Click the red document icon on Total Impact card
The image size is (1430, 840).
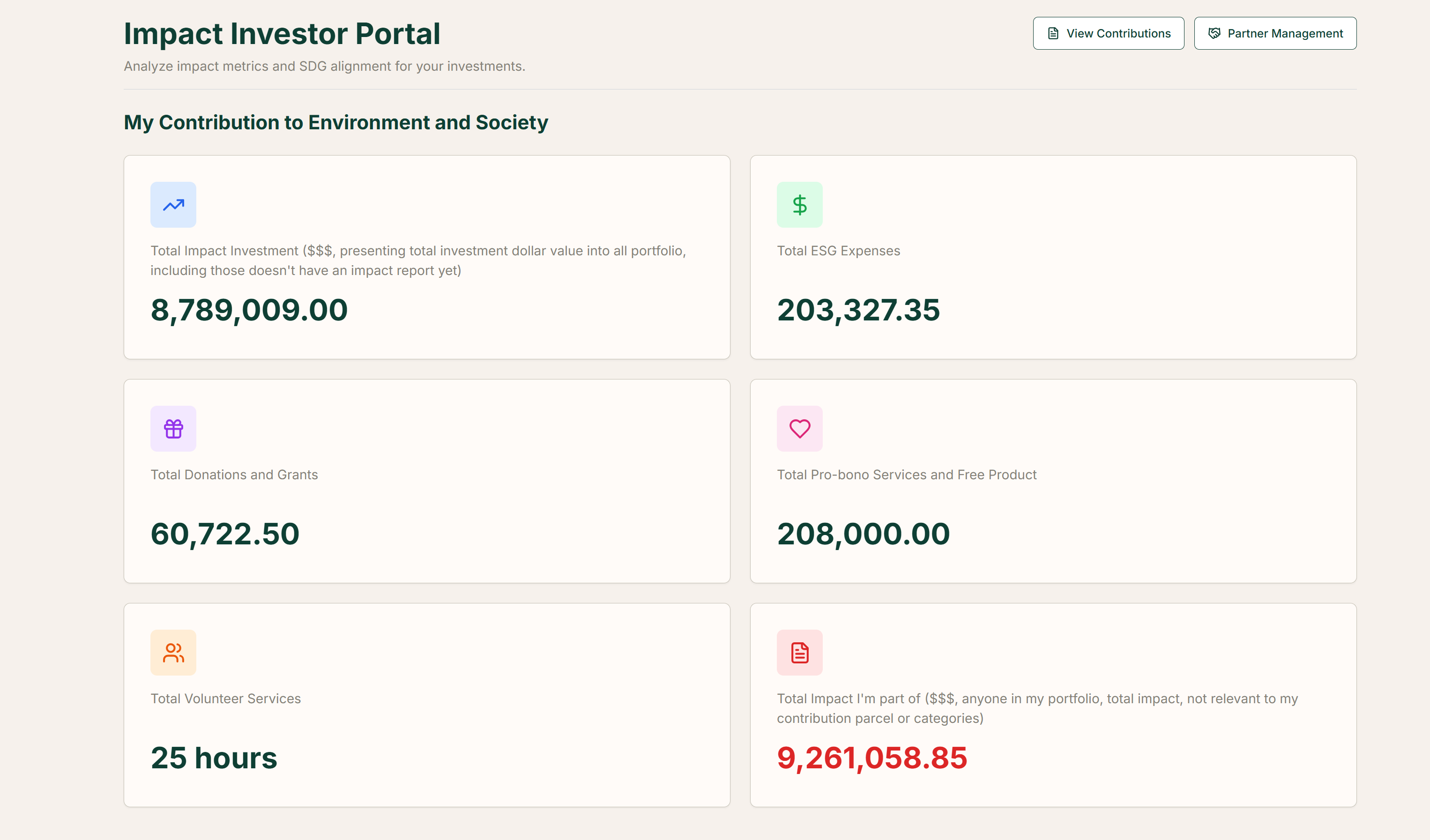click(x=799, y=652)
